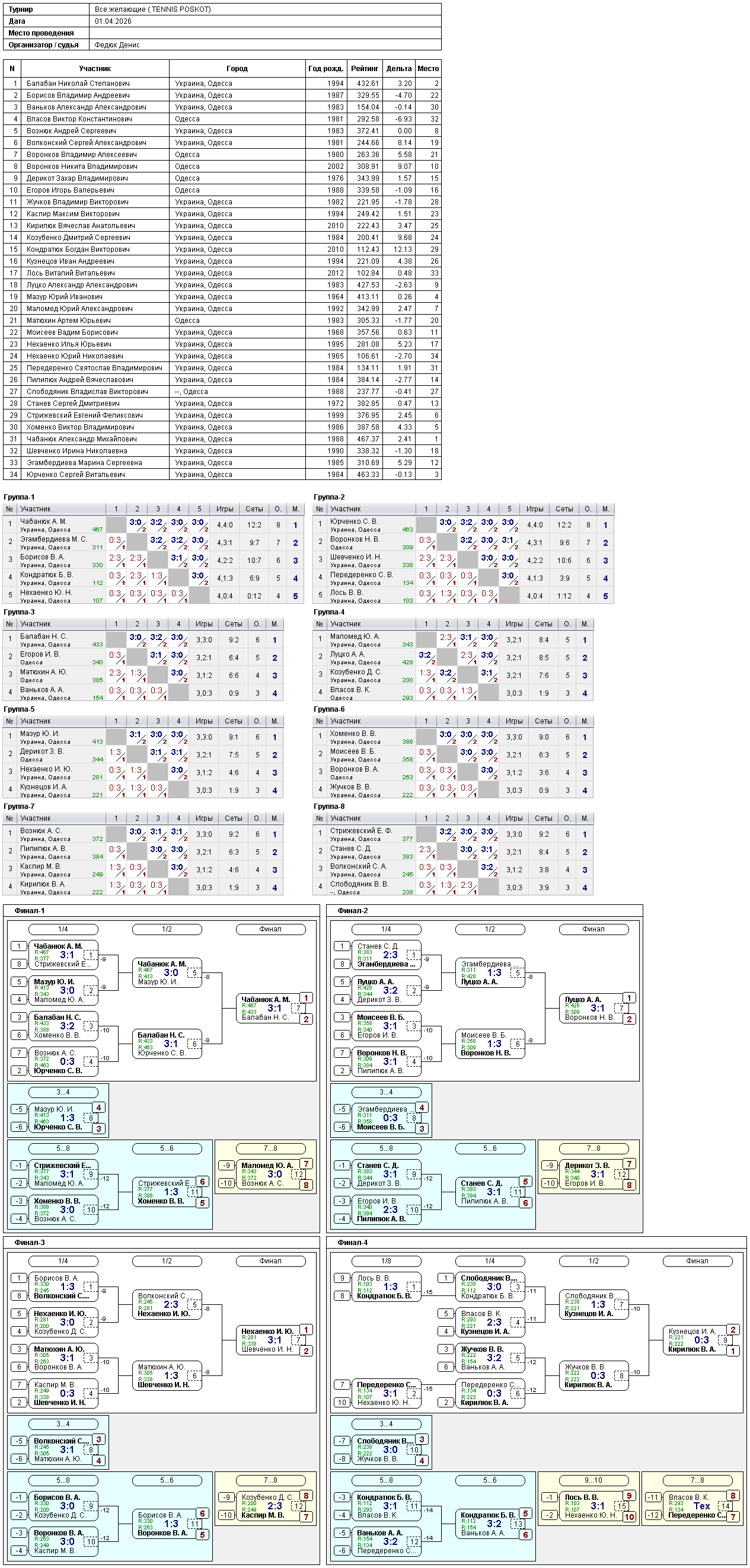
Task: Click the 'Рейтинг' column header
Action: [x=365, y=69]
